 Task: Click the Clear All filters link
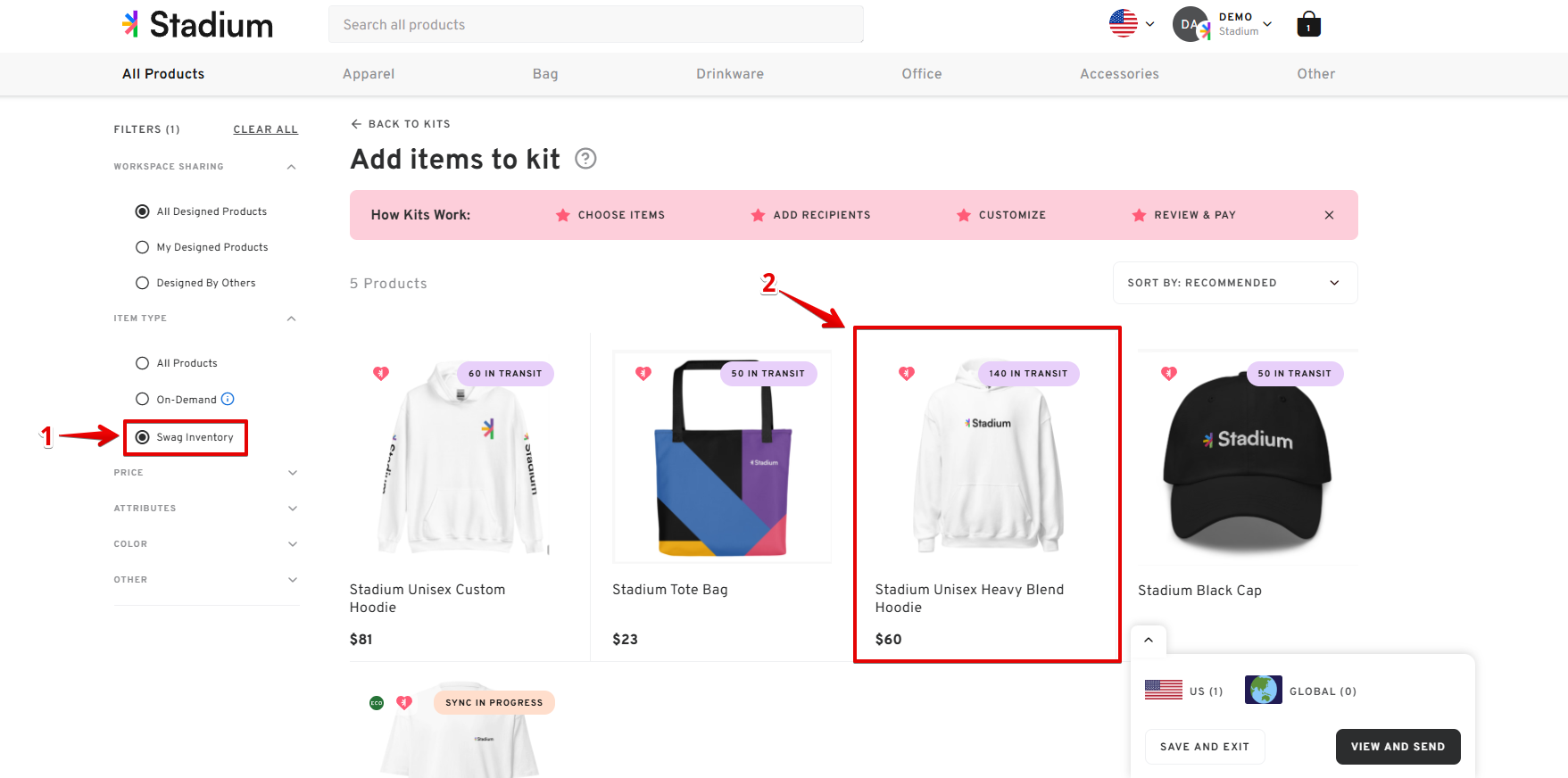click(266, 129)
